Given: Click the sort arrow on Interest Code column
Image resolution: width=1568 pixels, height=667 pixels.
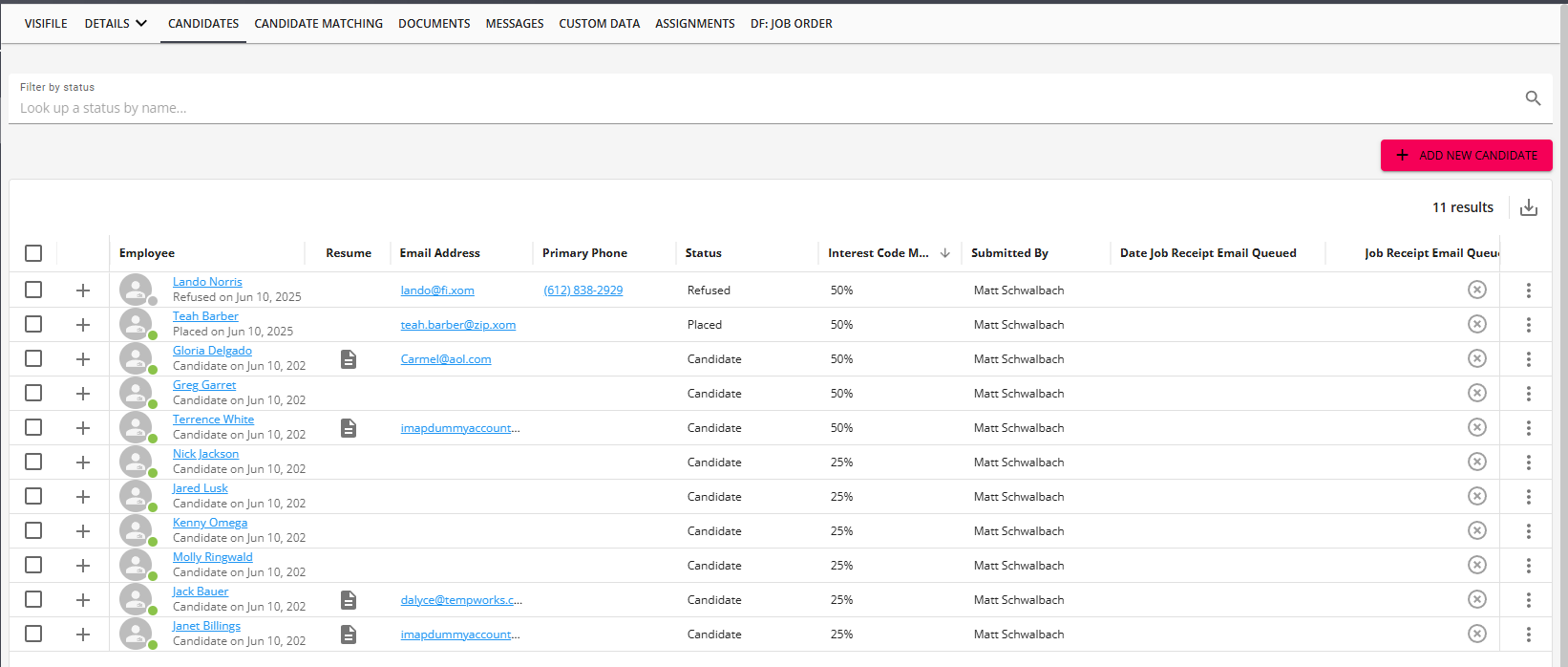Looking at the screenshot, I should 945,253.
